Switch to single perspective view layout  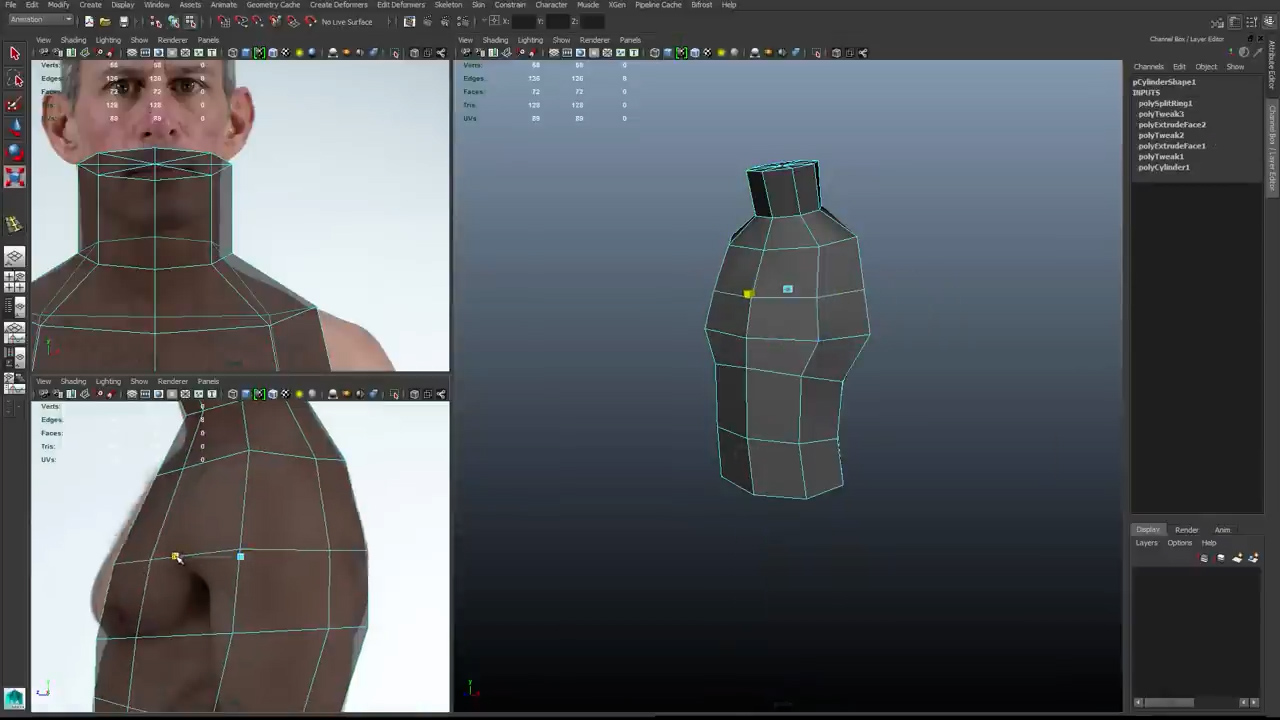[x=15, y=259]
